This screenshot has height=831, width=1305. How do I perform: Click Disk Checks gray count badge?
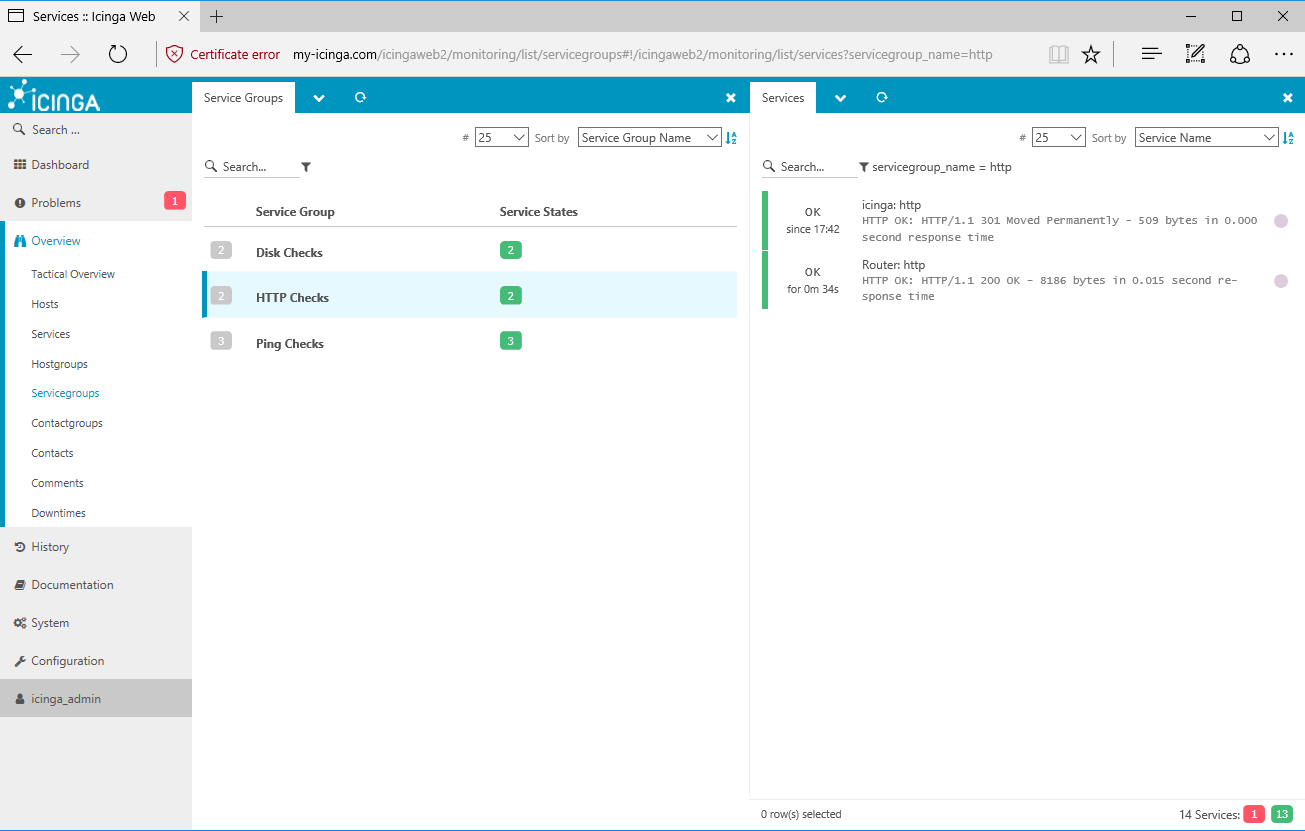tap(221, 250)
